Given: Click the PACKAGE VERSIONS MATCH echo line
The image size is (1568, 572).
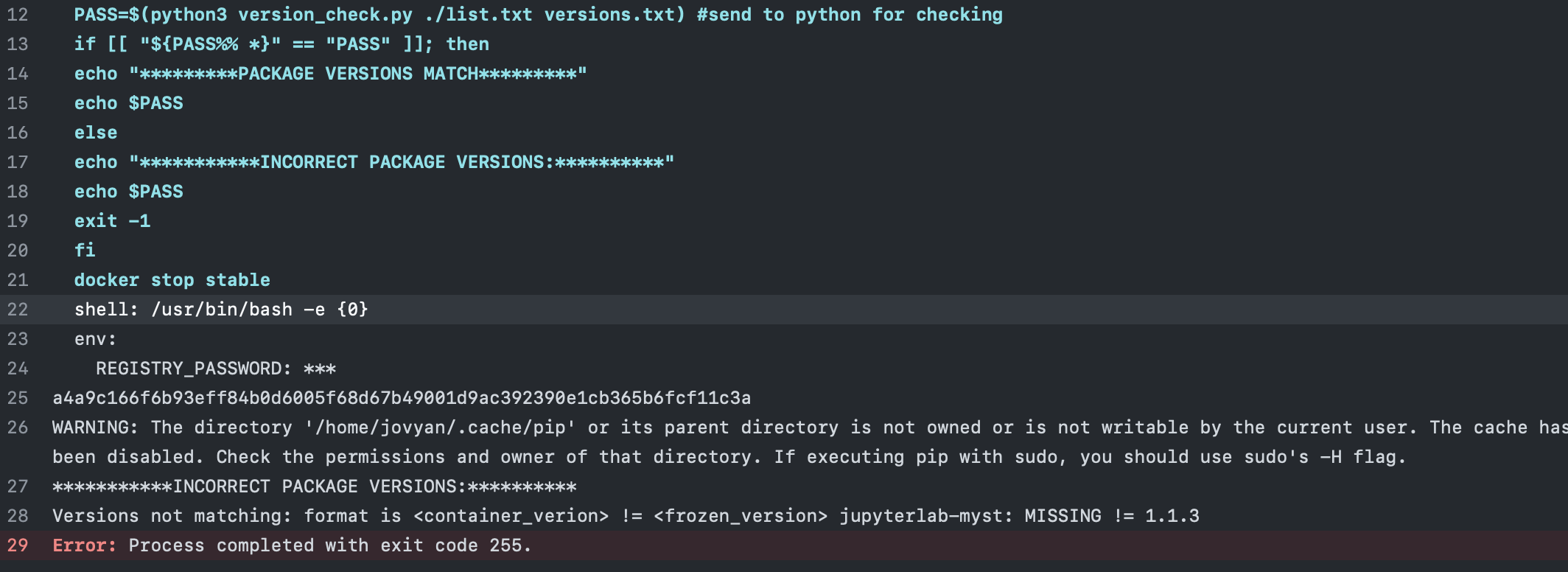Looking at the screenshot, I should 330,74.
